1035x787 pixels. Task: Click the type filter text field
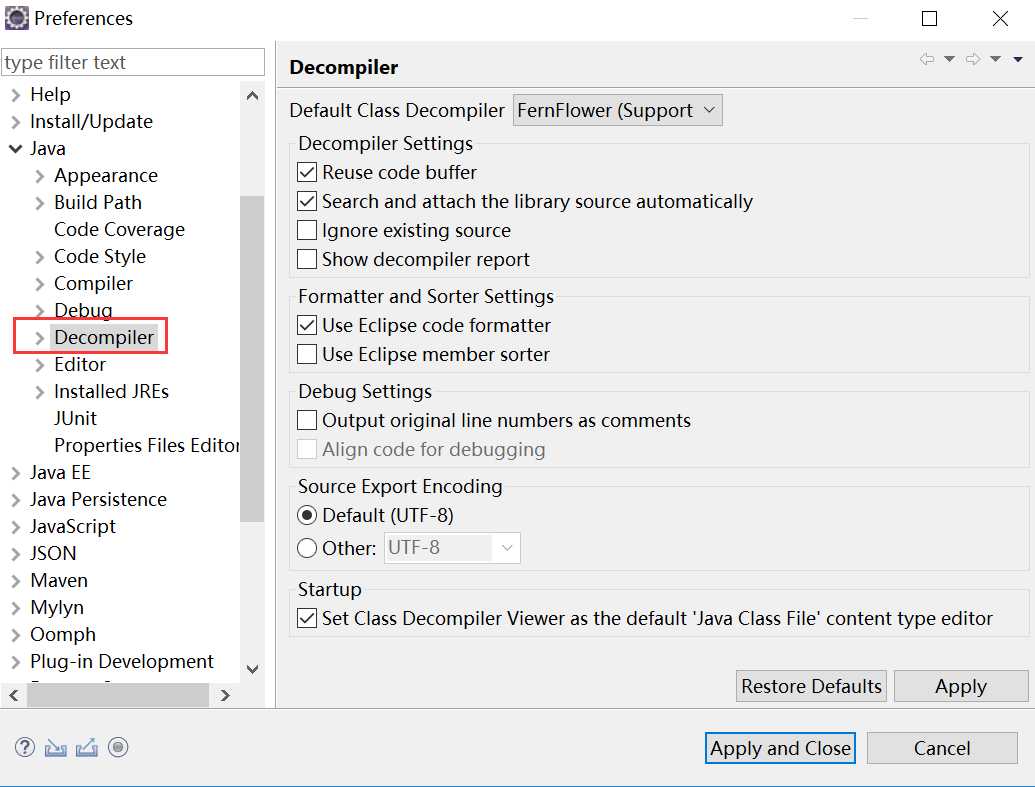[x=133, y=62]
